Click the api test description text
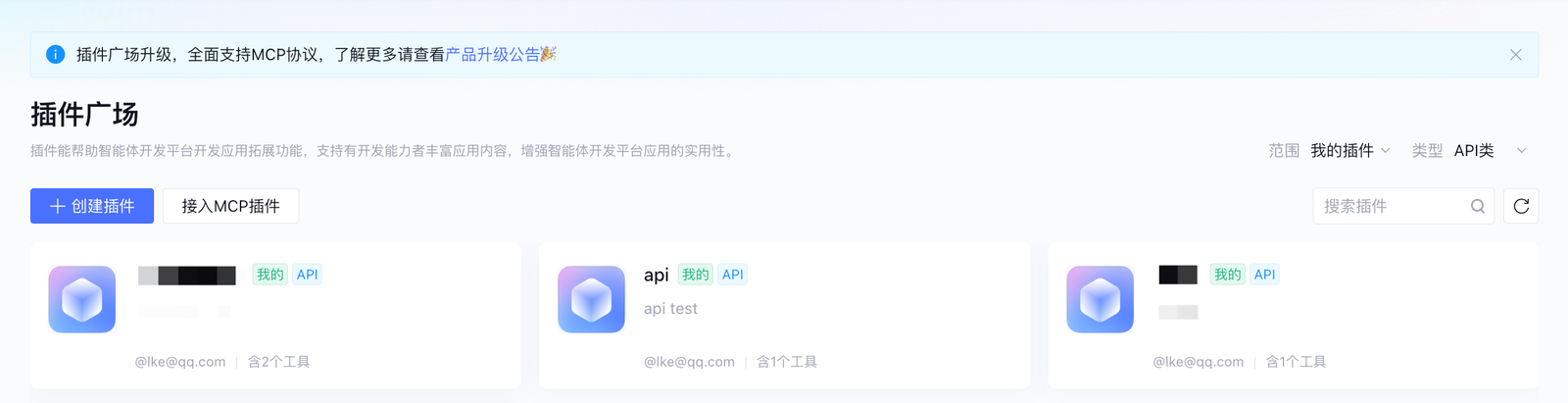Image resolution: width=1568 pixels, height=403 pixels. pyautogui.click(x=670, y=309)
